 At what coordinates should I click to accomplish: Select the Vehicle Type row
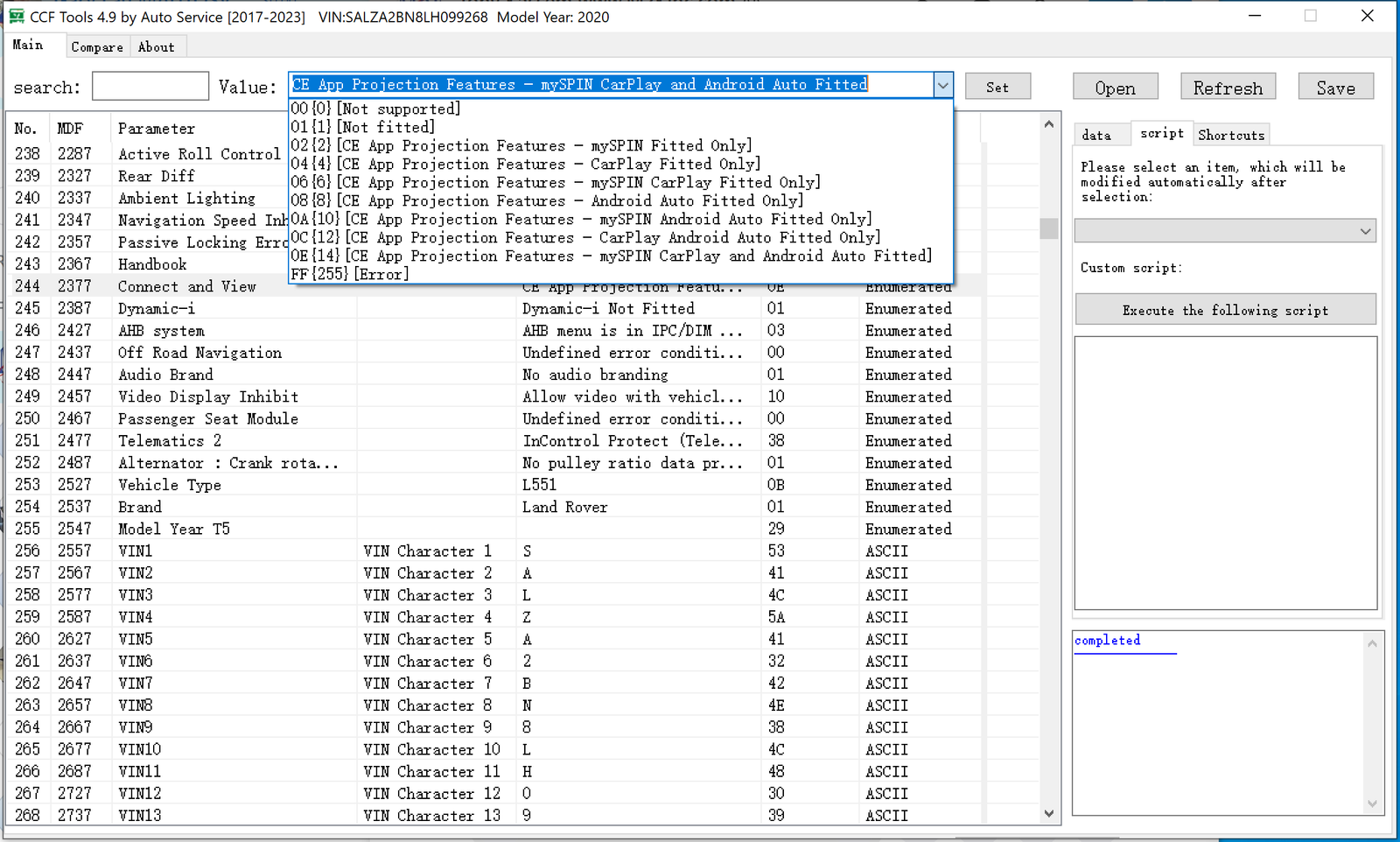coord(494,485)
